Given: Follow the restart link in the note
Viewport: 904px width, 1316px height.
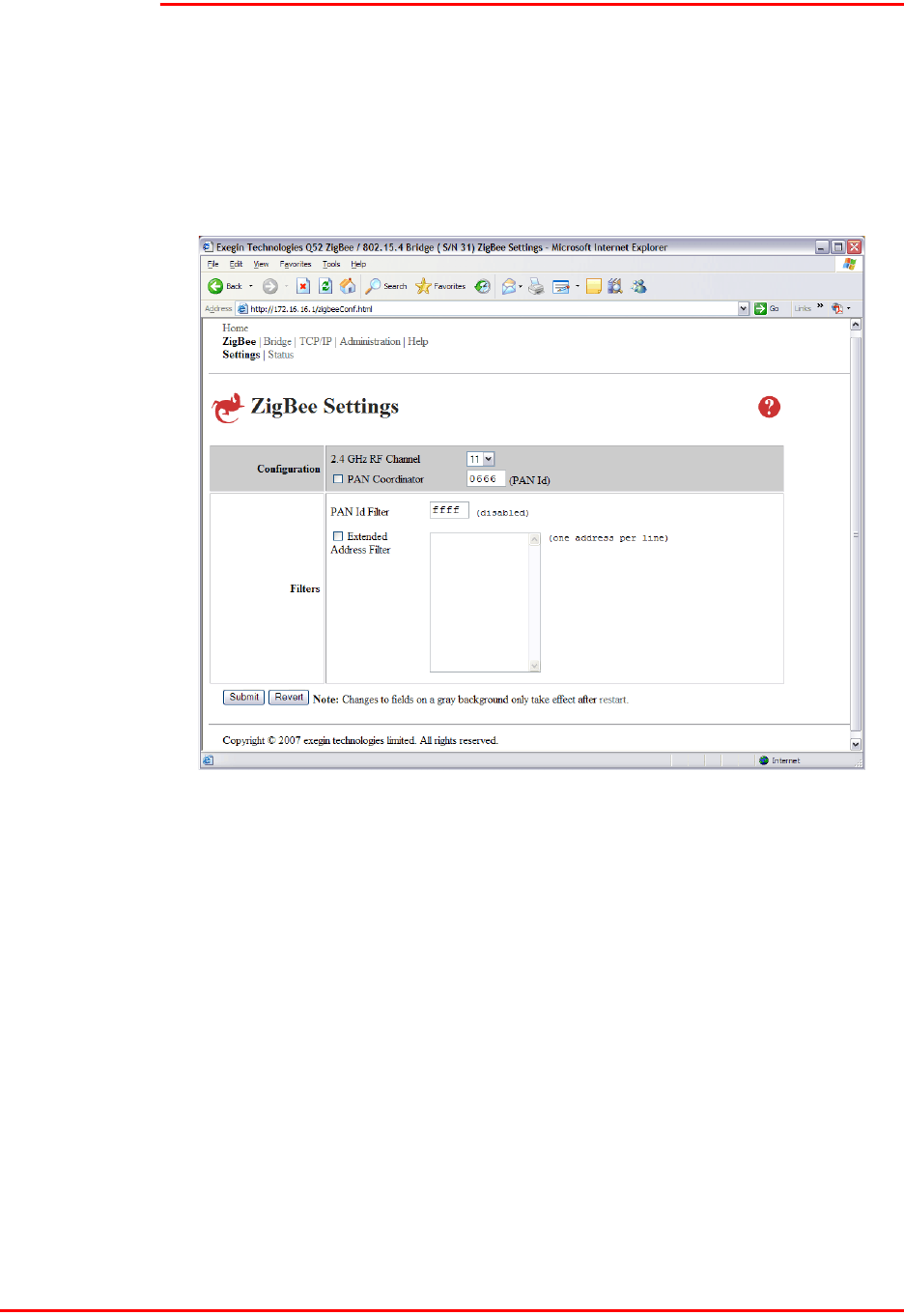Looking at the screenshot, I should (x=613, y=700).
